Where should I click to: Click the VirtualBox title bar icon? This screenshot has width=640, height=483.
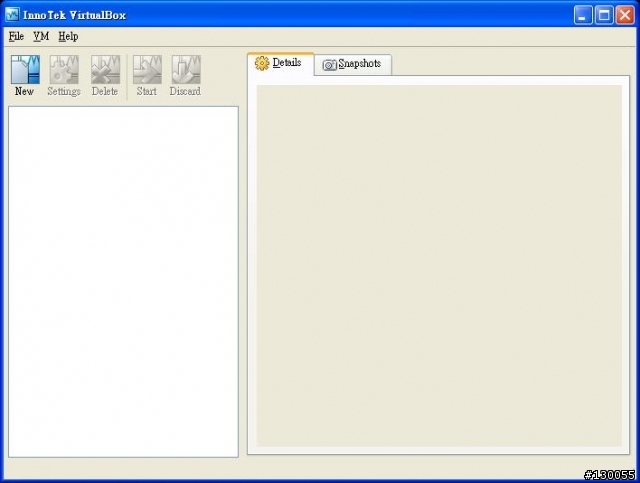tap(12, 15)
